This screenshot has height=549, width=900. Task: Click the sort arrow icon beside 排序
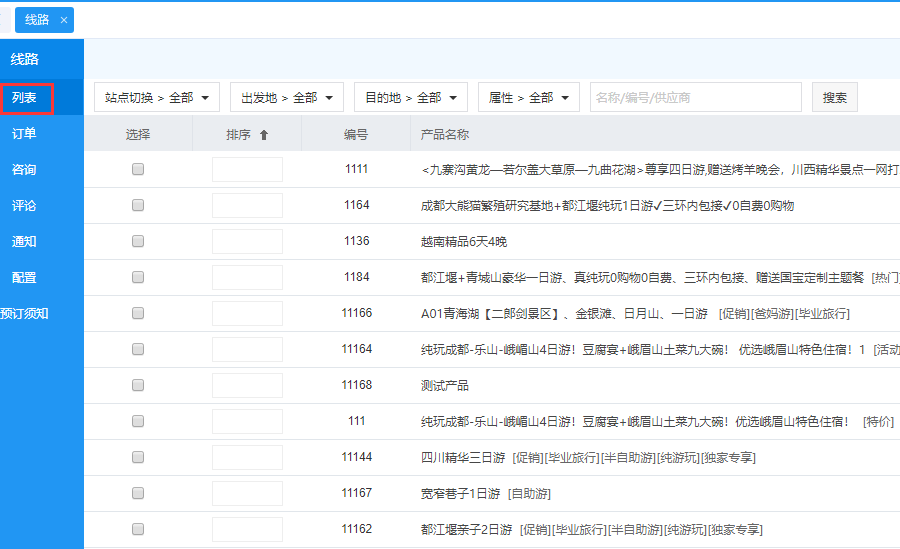click(264, 135)
